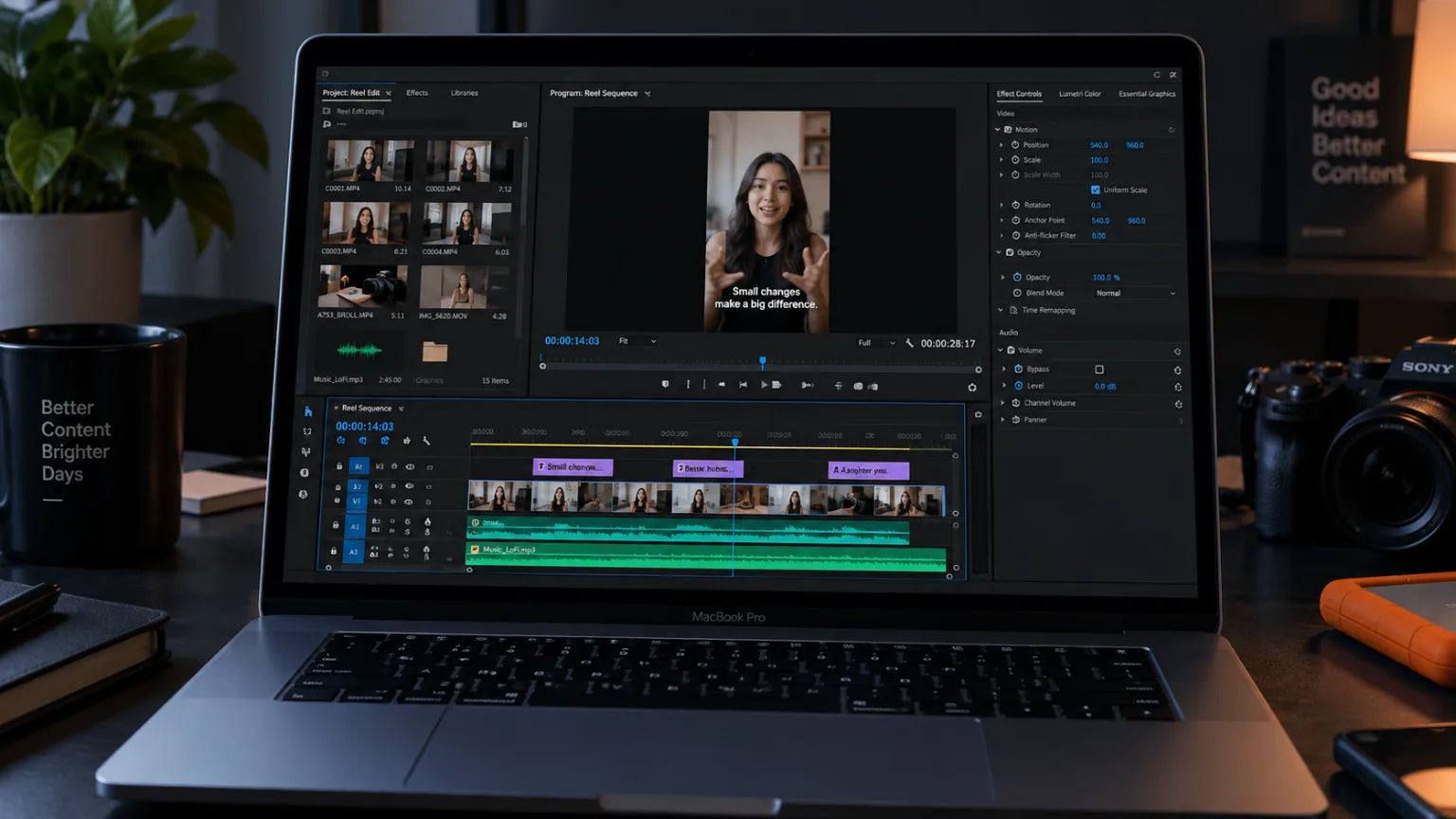Viewport: 1456px width, 819px height.
Task: Toggle the V1 track target button
Action: pos(357,501)
